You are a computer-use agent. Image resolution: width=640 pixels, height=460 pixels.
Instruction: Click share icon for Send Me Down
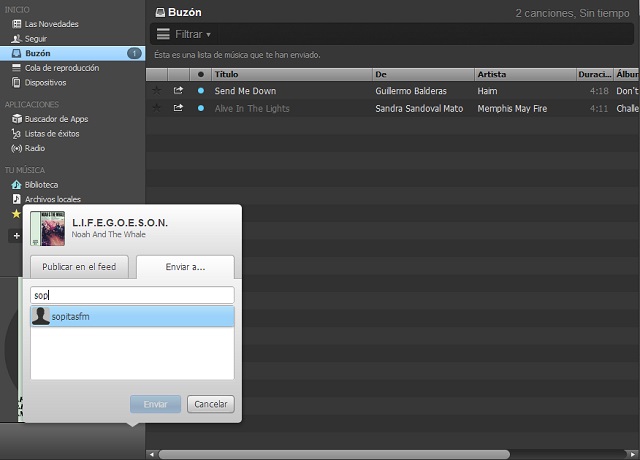[178, 91]
